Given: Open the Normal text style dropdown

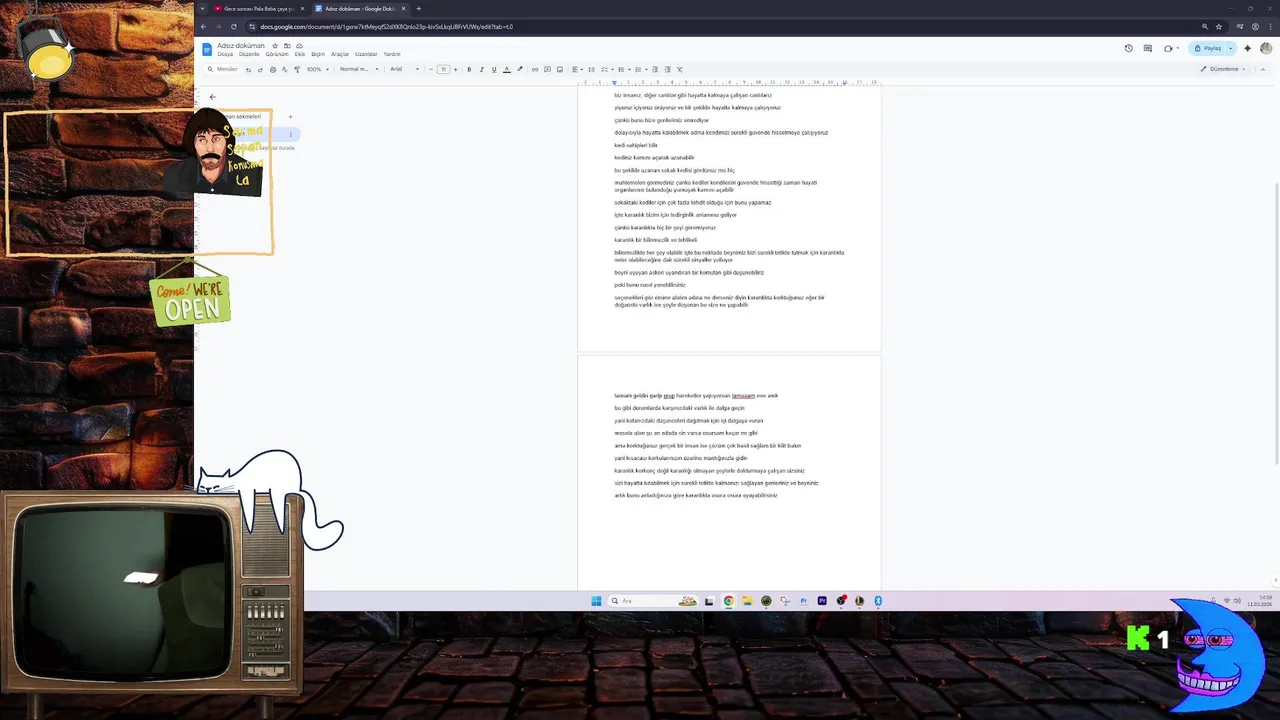Looking at the screenshot, I should point(359,69).
